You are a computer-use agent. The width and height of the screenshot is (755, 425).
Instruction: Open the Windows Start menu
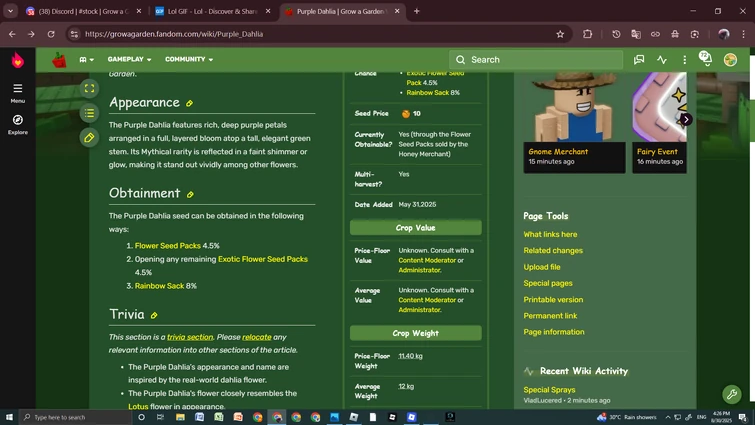pos(9,417)
